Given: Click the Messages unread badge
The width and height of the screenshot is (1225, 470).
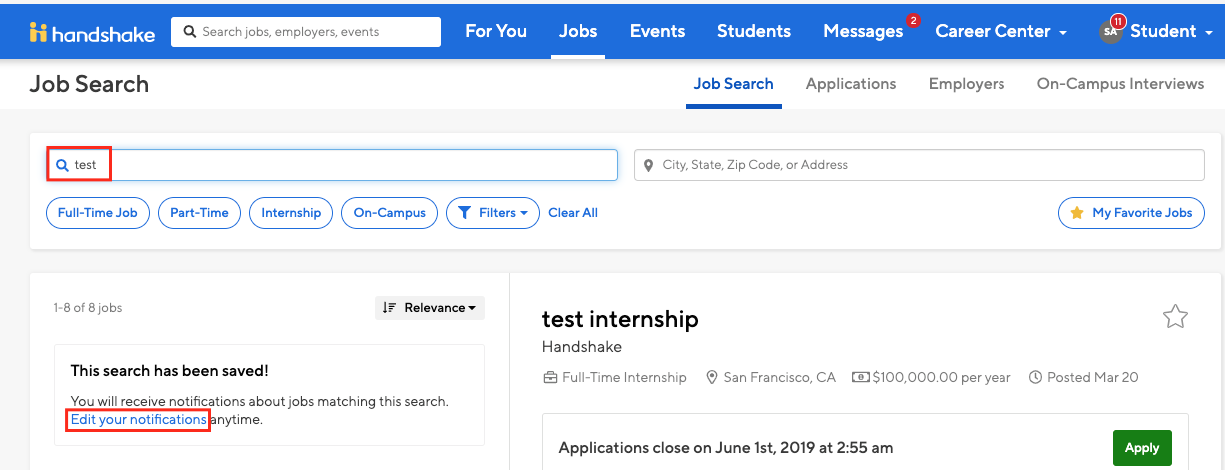Looking at the screenshot, I should pyautogui.click(x=913, y=20).
